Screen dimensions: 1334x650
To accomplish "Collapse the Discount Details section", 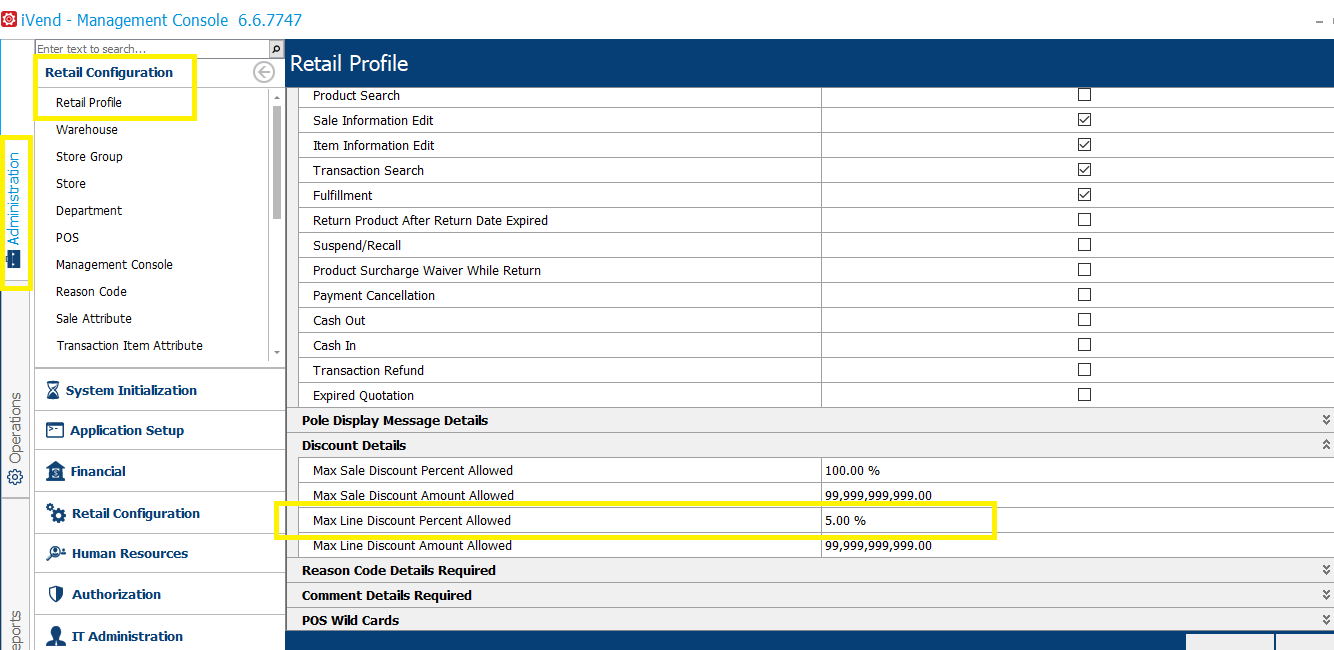I will (1326, 445).
